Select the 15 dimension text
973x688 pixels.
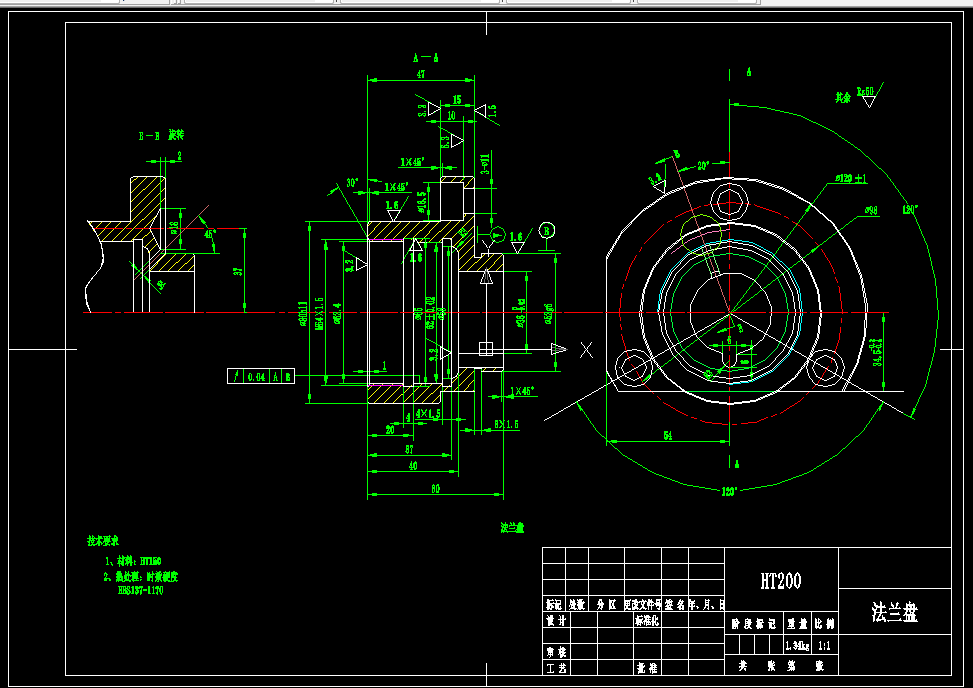point(457,99)
